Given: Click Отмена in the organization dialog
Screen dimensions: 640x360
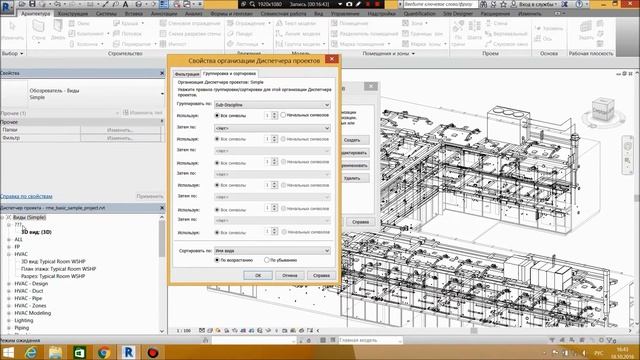Looking at the screenshot, I should pyautogui.click(x=289, y=276).
